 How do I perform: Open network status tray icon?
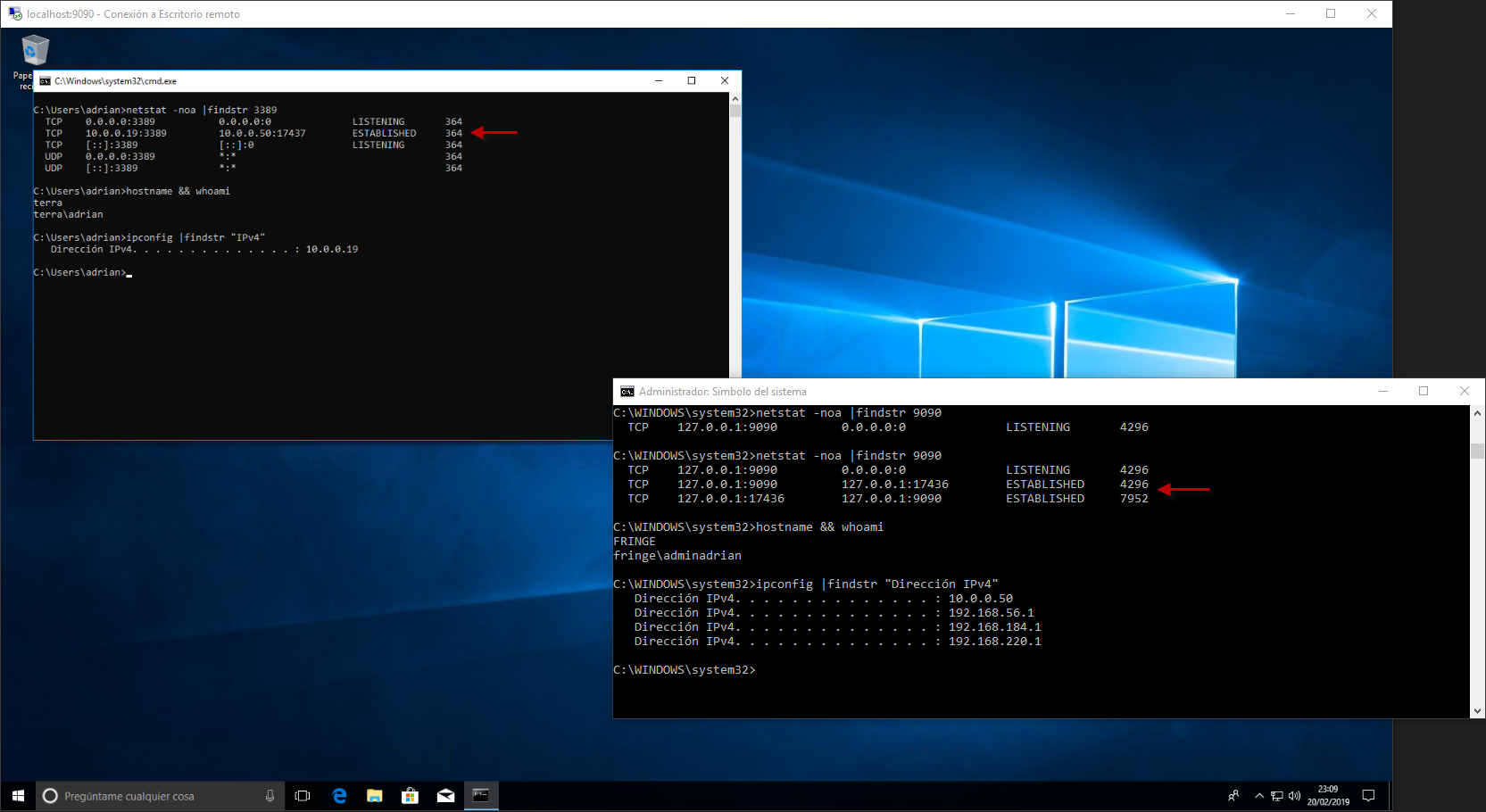click(1277, 796)
